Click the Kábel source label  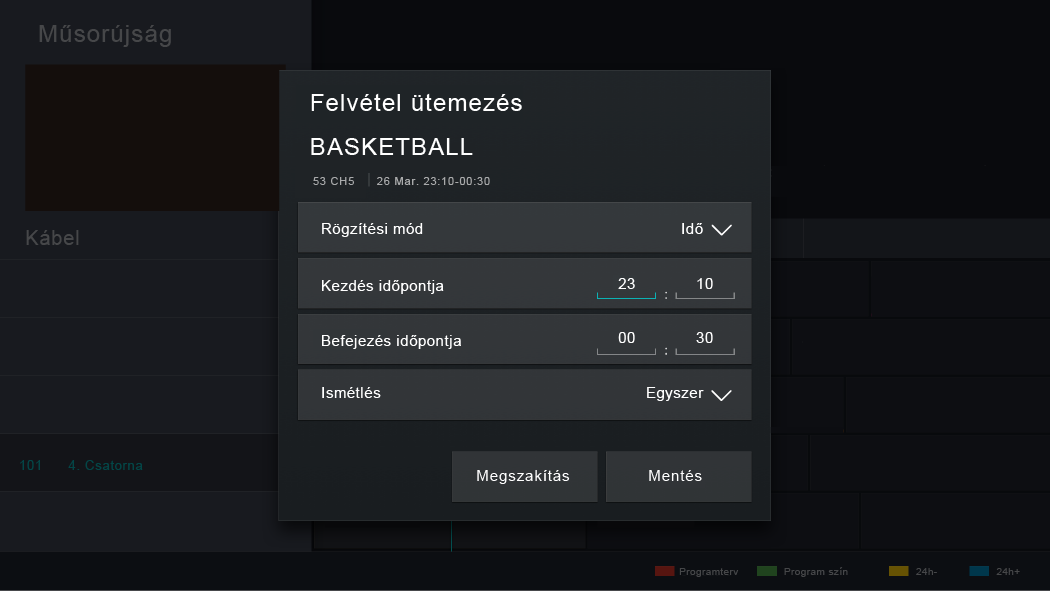click(52, 238)
